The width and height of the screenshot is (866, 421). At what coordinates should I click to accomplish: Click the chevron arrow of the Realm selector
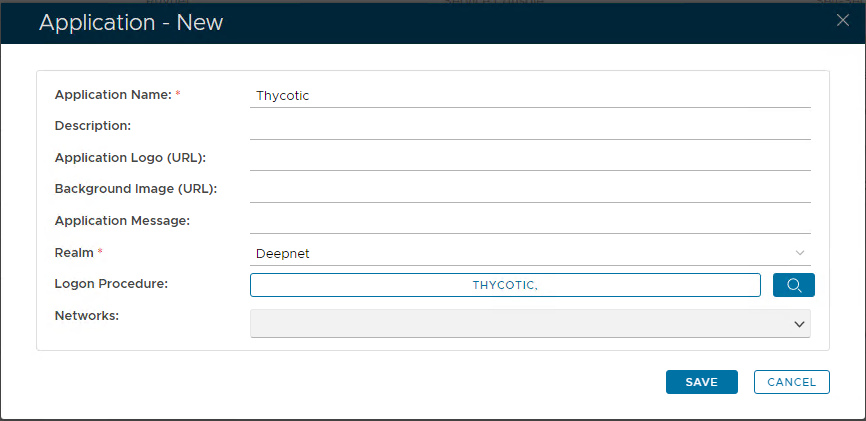(x=799, y=253)
